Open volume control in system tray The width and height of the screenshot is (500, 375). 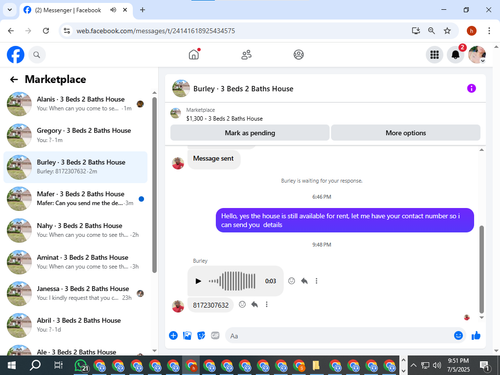click(437, 365)
